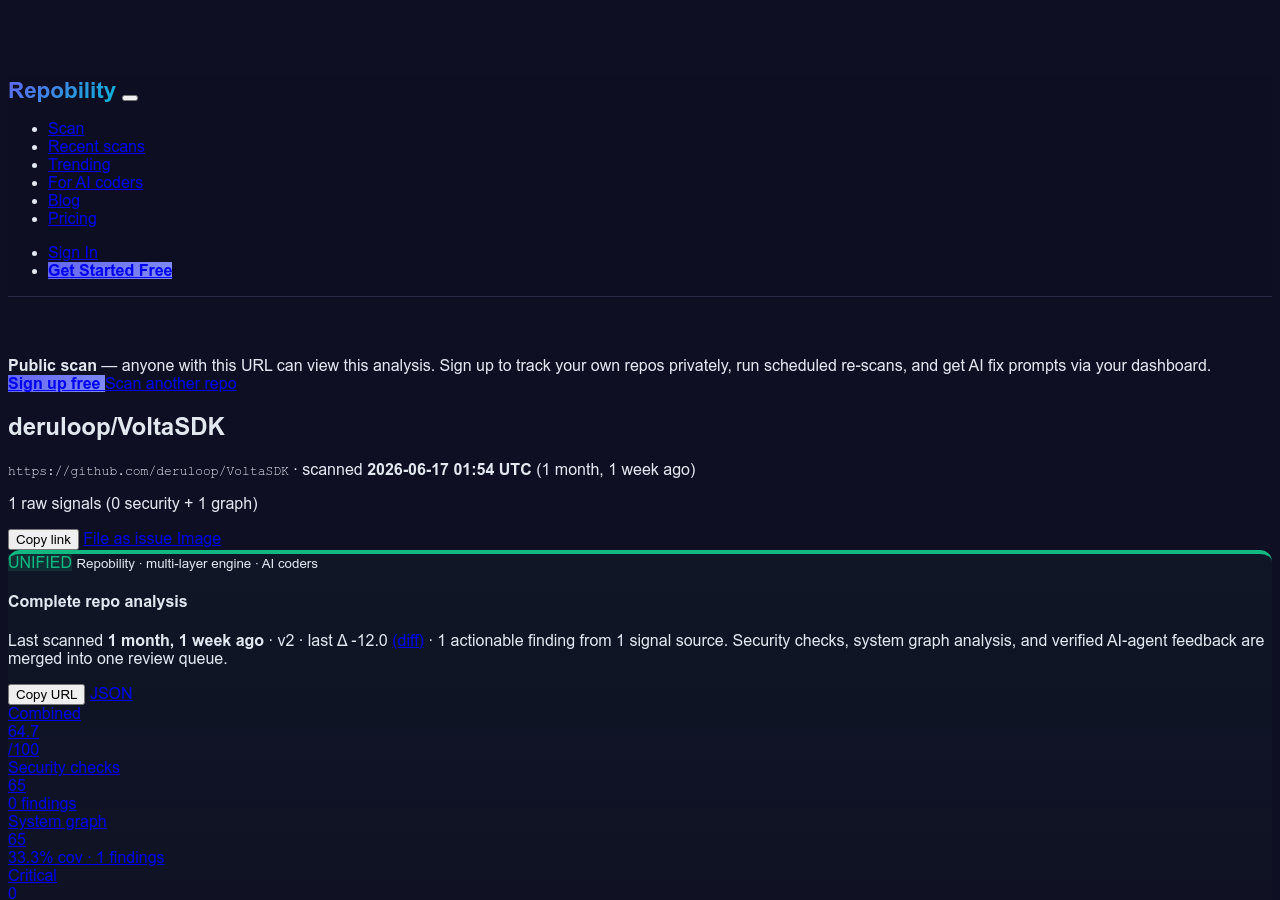Click the github.com/deruloop/VoltaSDK URL text
This screenshot has width=1280, height=900.
click(148, 471)
